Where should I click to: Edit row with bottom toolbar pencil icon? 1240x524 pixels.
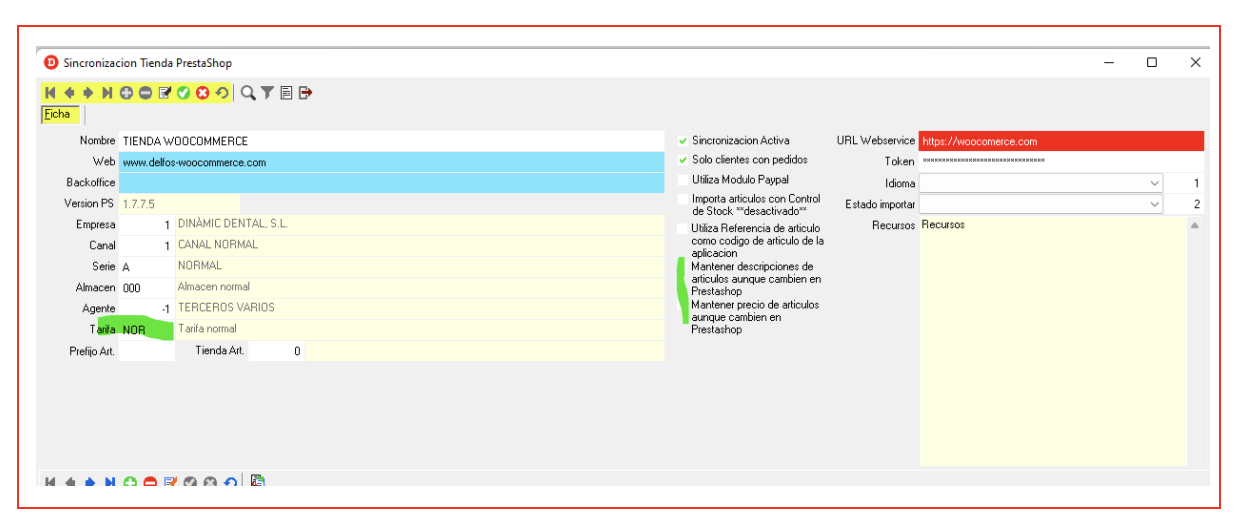[x=170, y=481]
